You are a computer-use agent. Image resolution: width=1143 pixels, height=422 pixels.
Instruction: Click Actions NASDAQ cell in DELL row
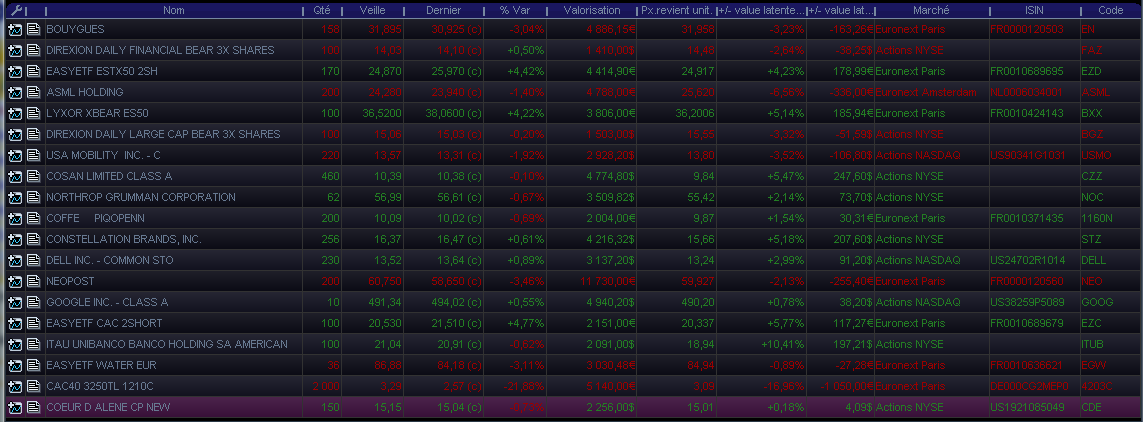(x=918, y=260)
